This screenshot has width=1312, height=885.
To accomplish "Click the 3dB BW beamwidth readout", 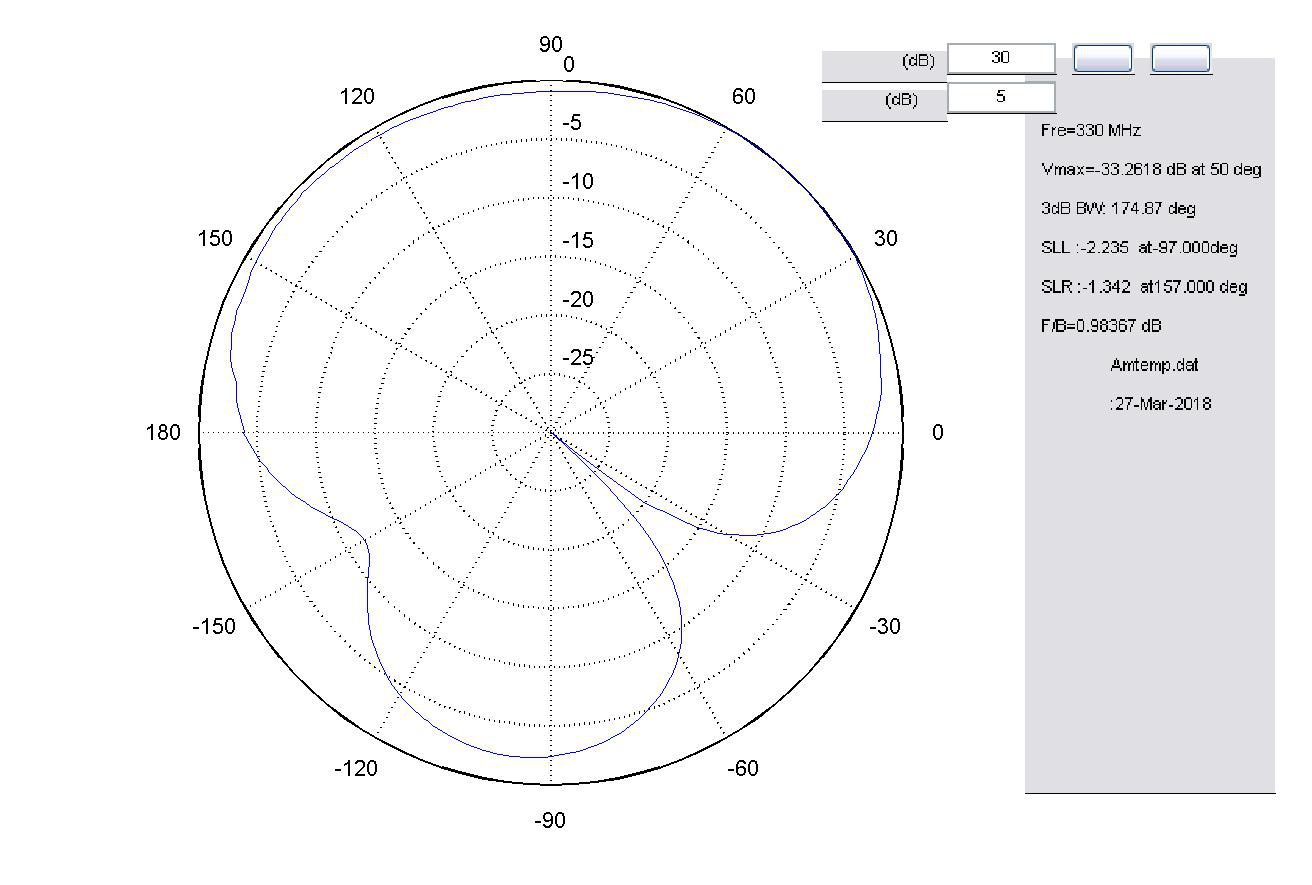I will (x=1117, y=208).
